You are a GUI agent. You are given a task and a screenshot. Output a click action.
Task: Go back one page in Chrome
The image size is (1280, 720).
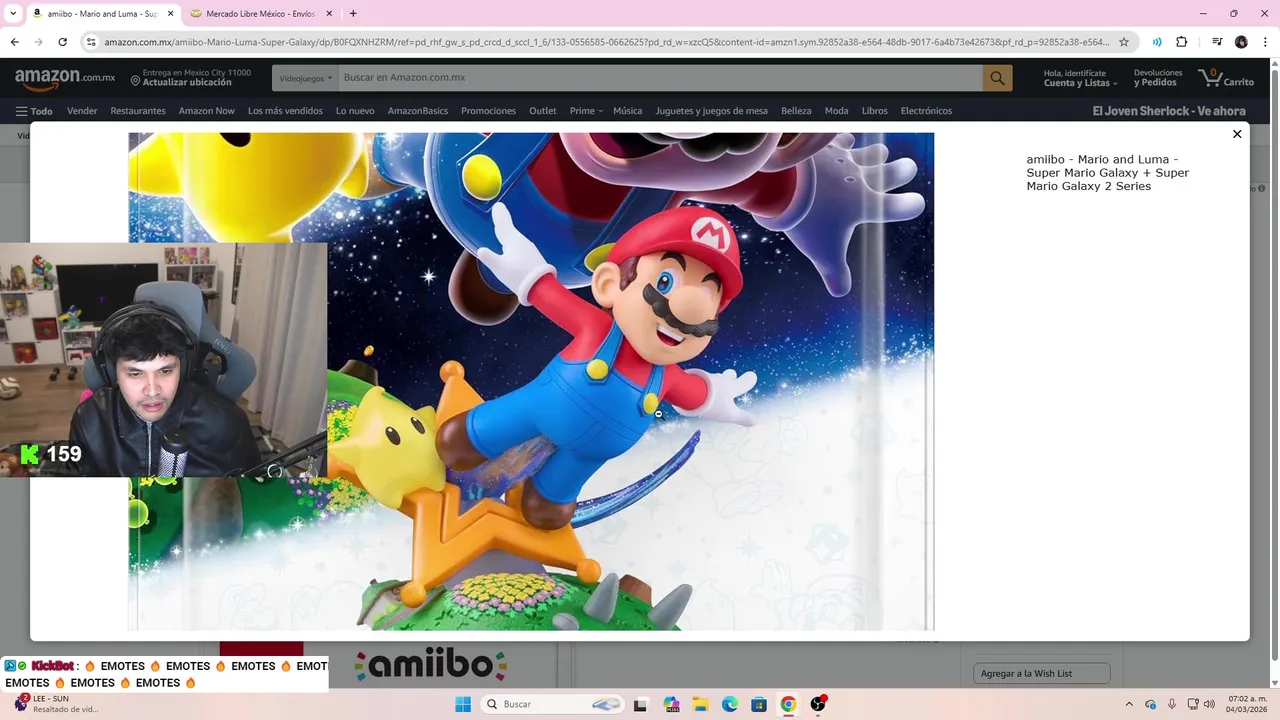[x=15, y=42]
